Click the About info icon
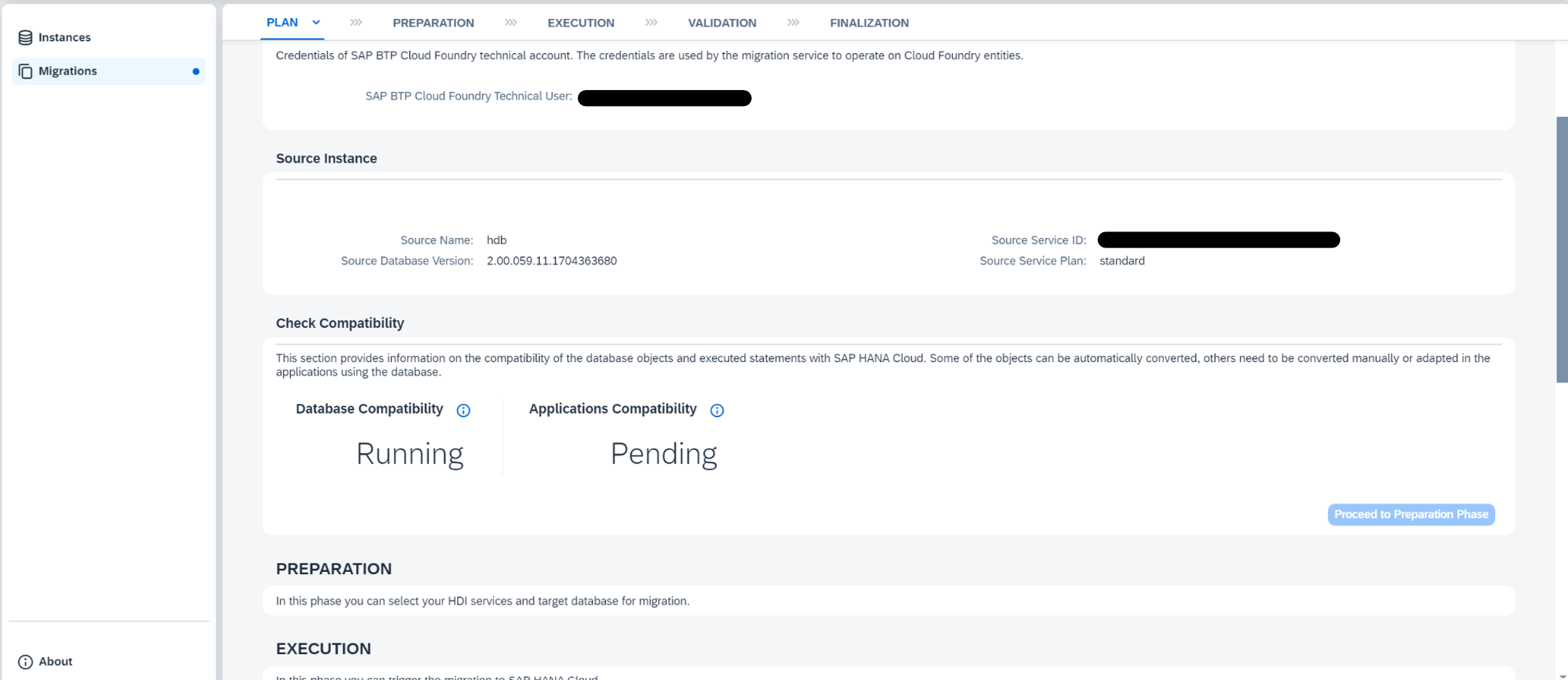The width and height of the screenshot is (1568, 680). tap(25, 662)
